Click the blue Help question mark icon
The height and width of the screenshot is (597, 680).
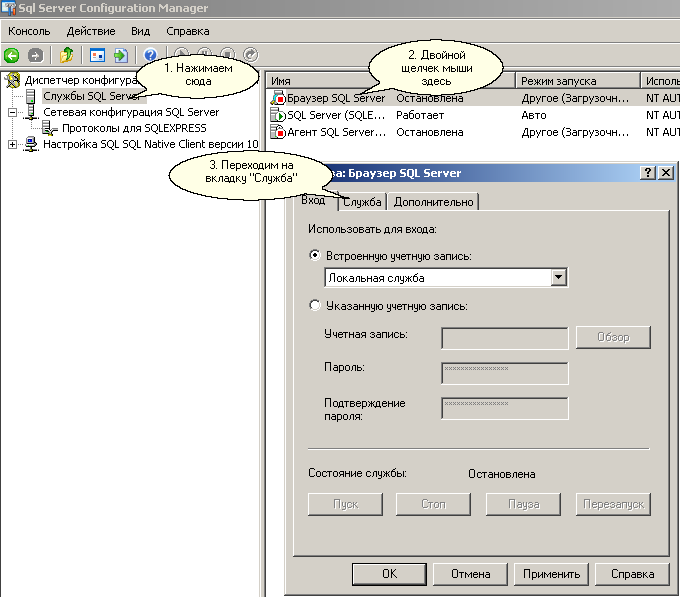click(150, 56)
